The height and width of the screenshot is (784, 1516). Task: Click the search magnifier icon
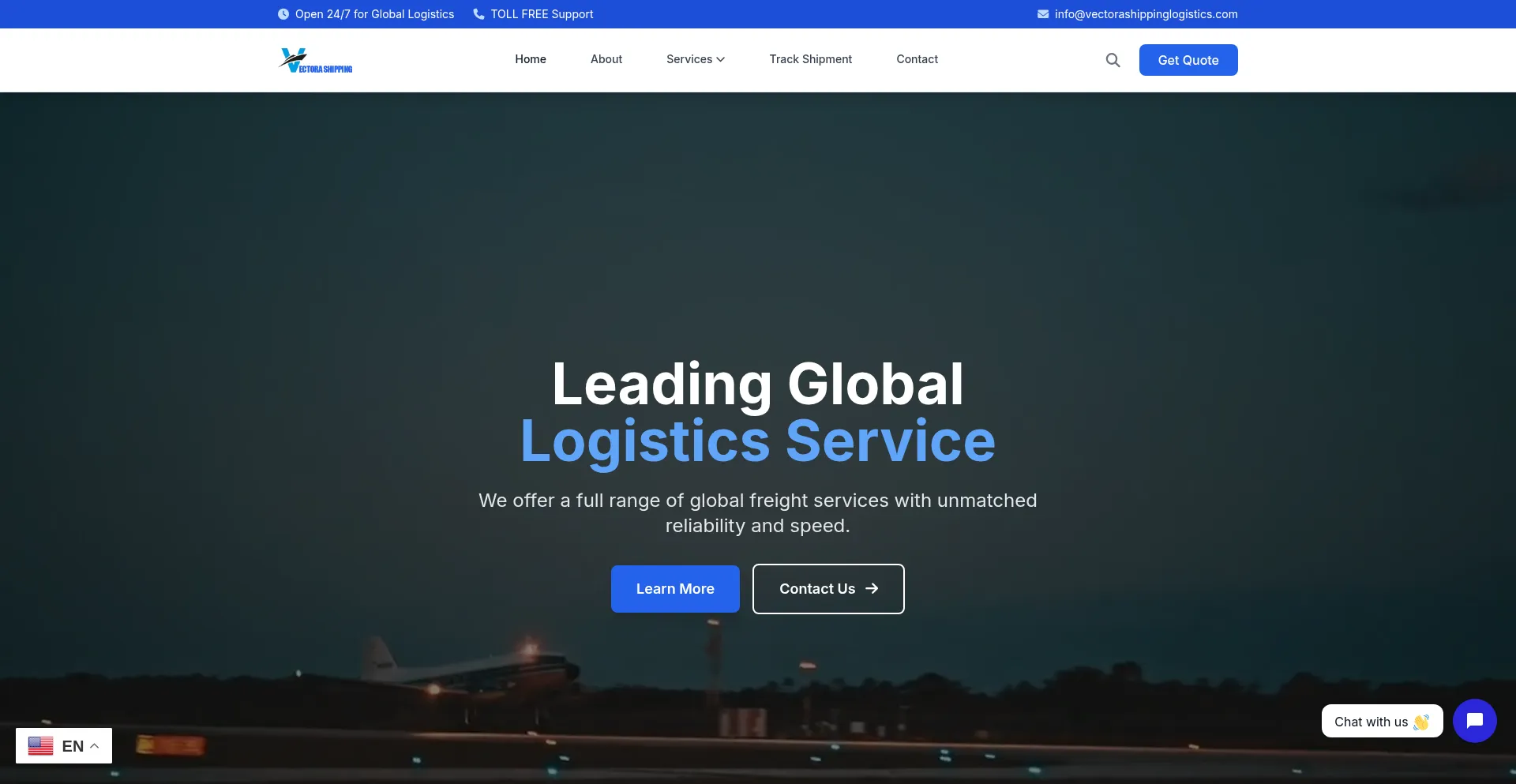[x=1113, y=60]
